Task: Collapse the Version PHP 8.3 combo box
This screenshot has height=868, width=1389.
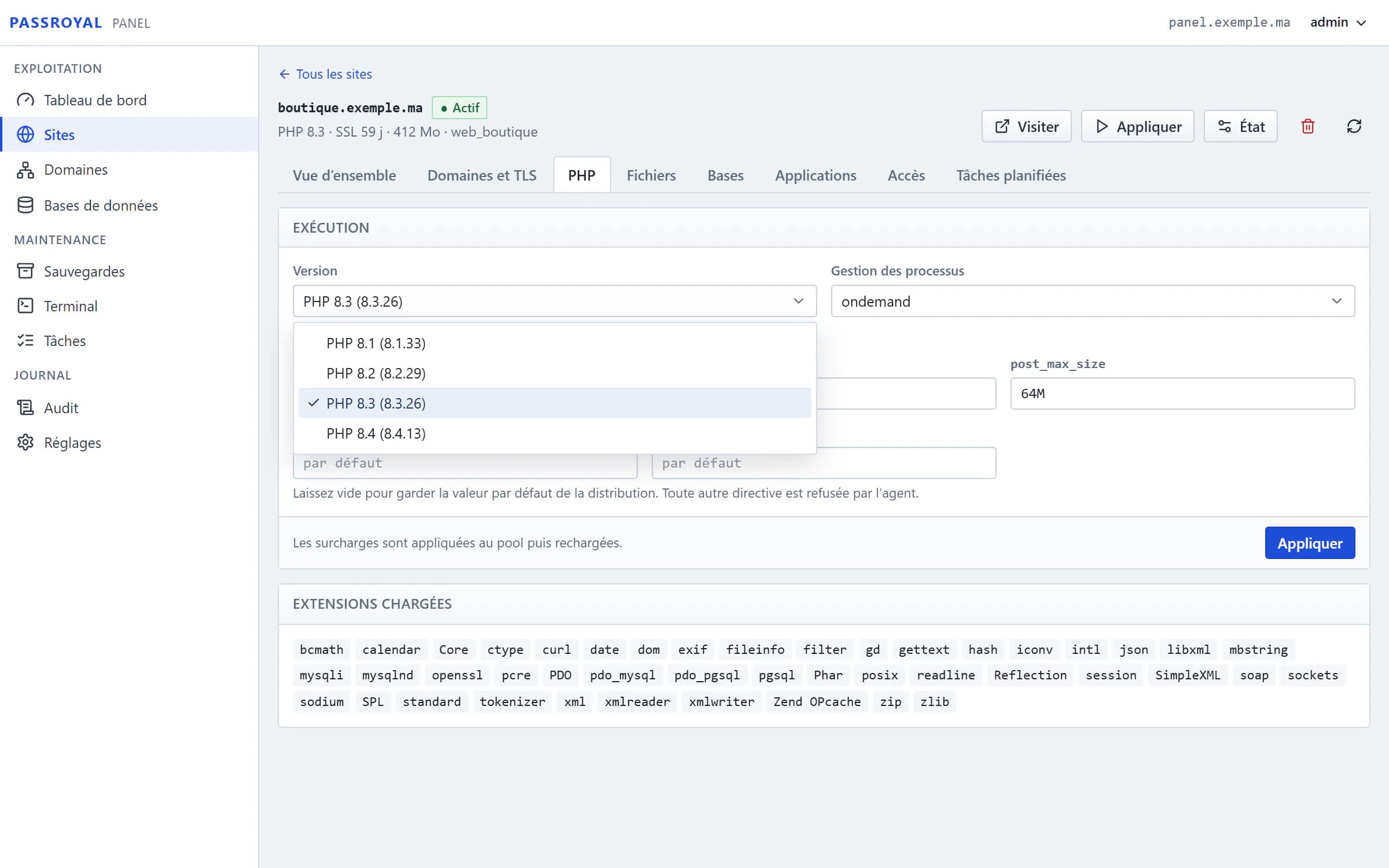Action: coord(554,301)
